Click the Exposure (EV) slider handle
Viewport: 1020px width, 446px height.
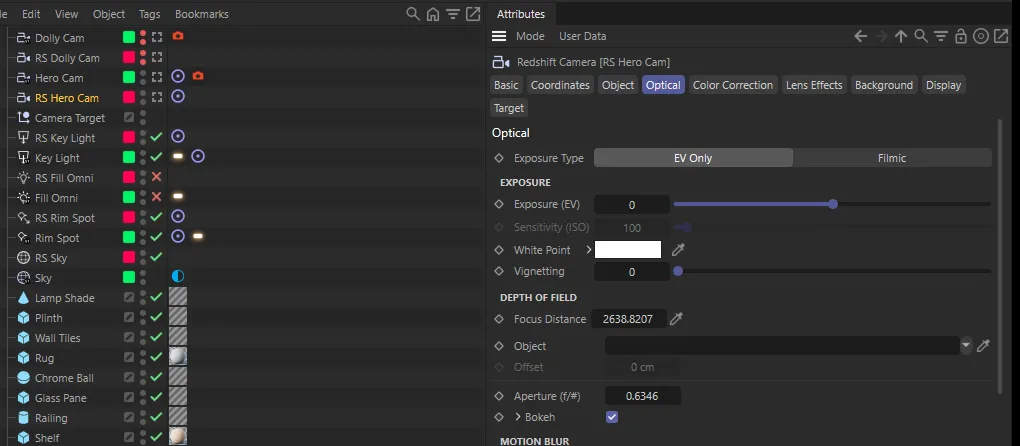(833, 204)
